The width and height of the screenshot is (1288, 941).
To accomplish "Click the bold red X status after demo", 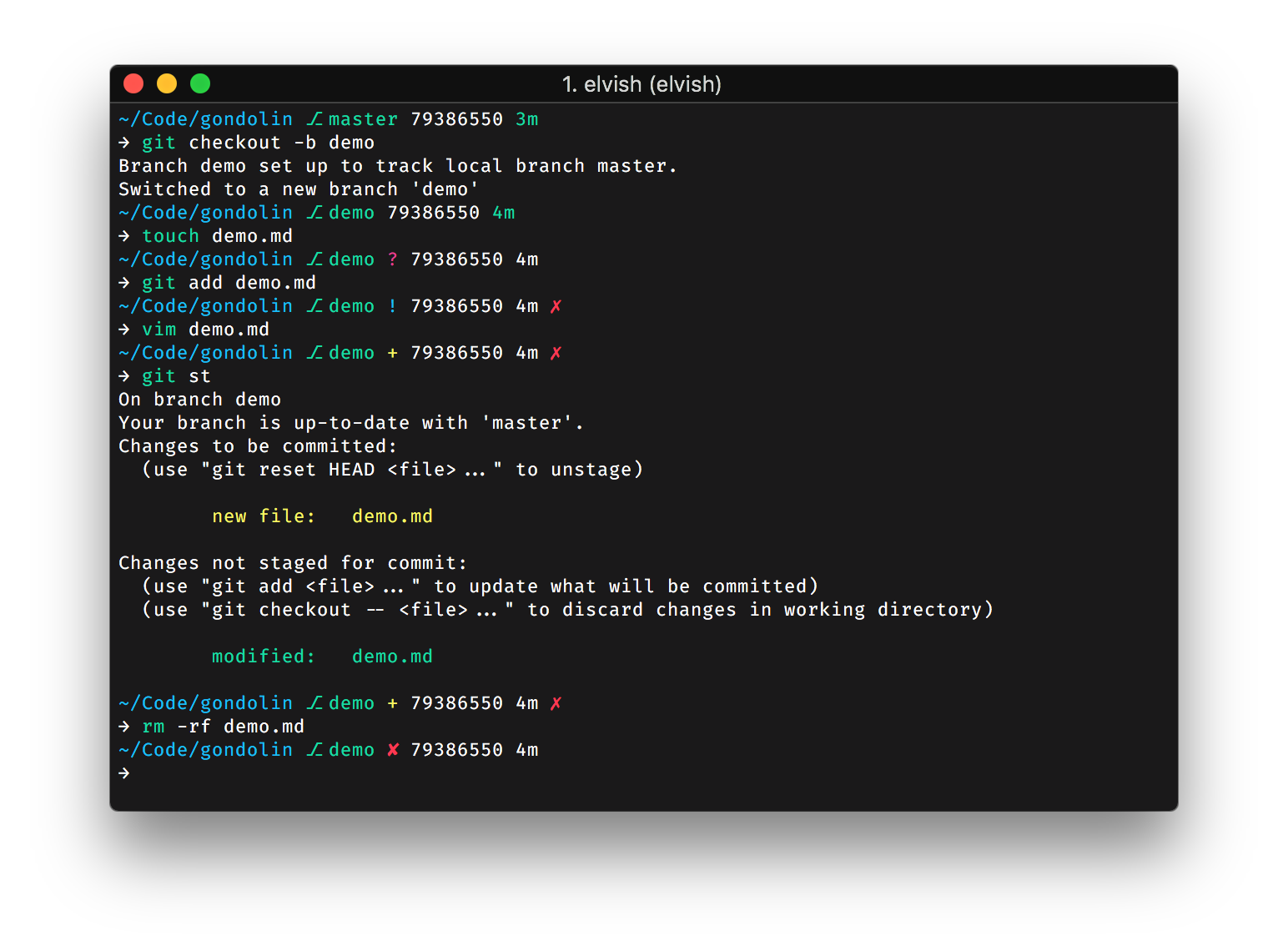I will click(393, 750).
